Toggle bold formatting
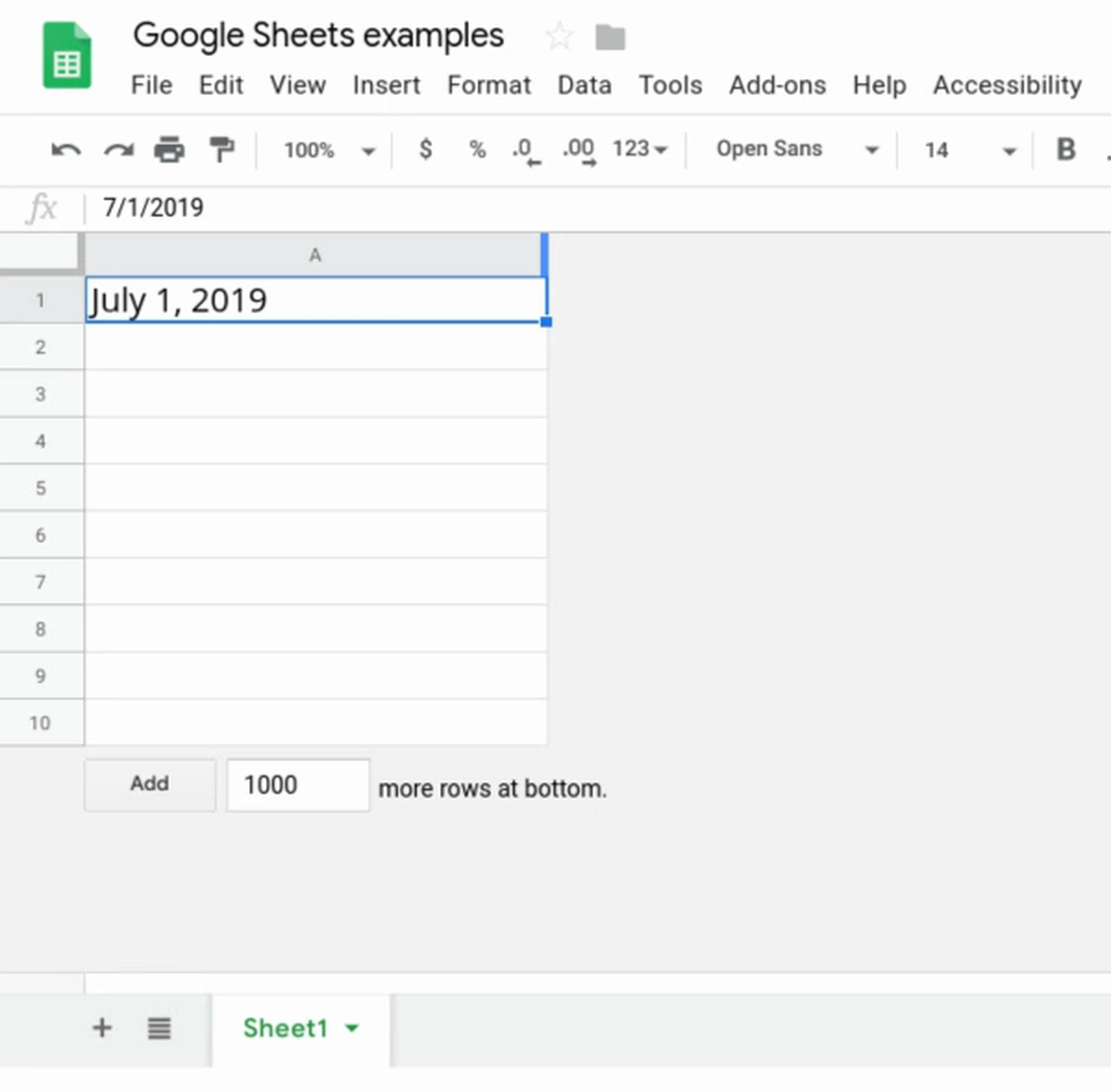The image size is (1111, 1092). [1066, 150]
